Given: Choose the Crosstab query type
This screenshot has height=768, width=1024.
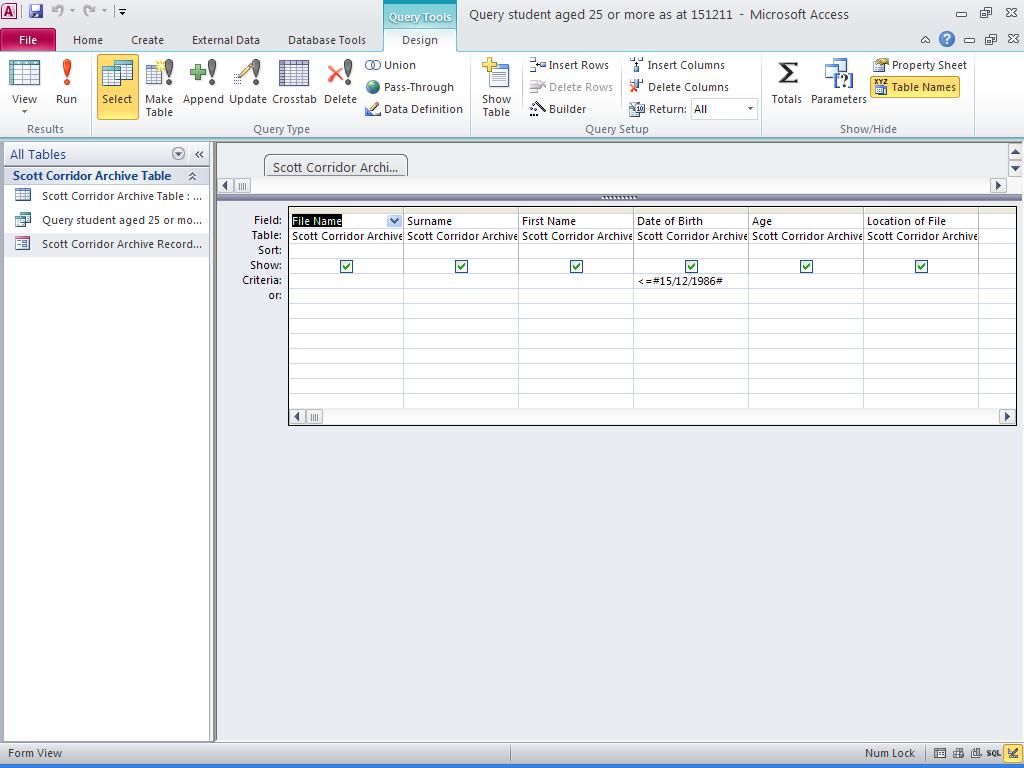Looking at the screenshot, I should [294, 82].
